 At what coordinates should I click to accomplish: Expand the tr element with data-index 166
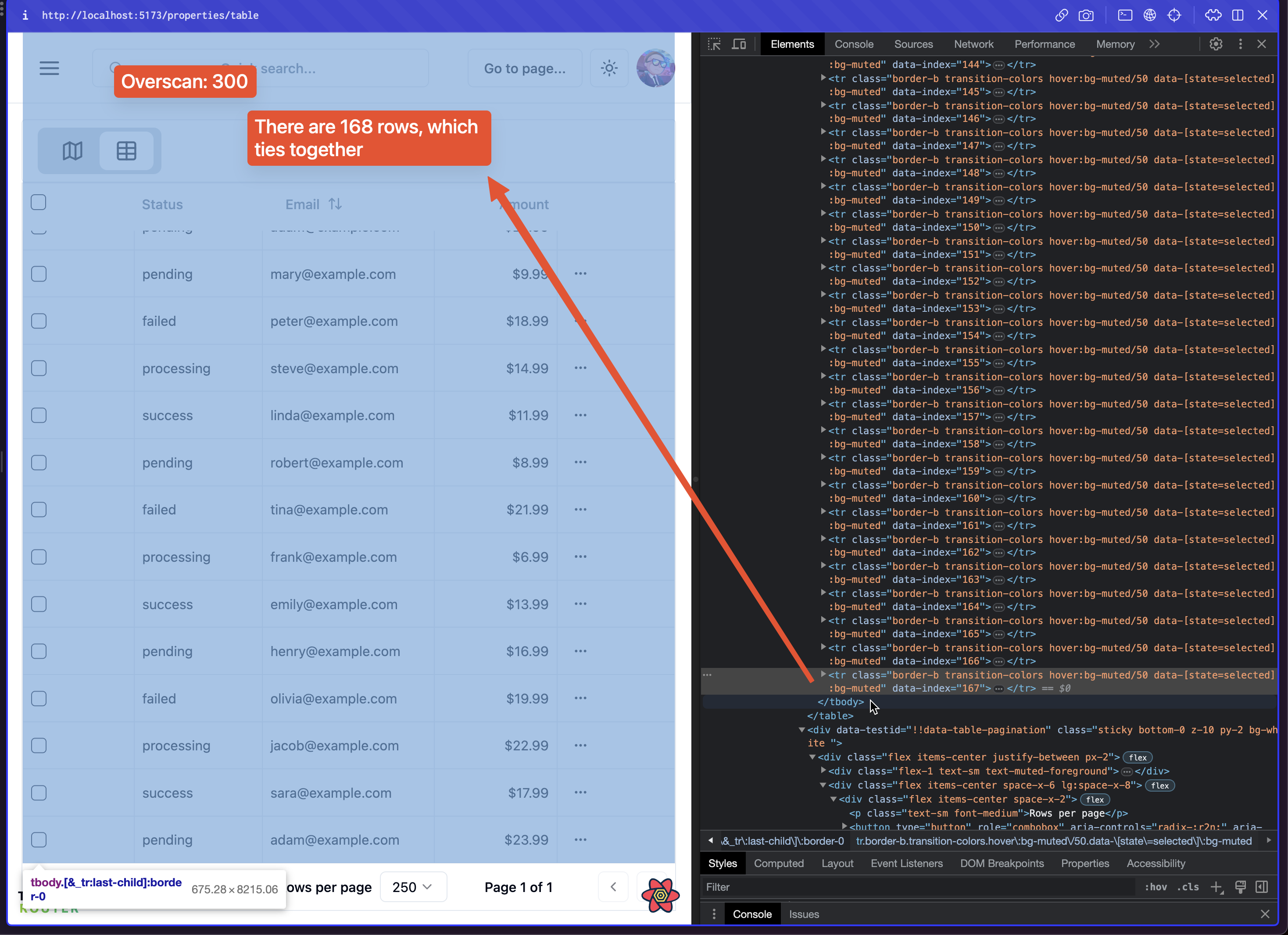click(823, 647)
